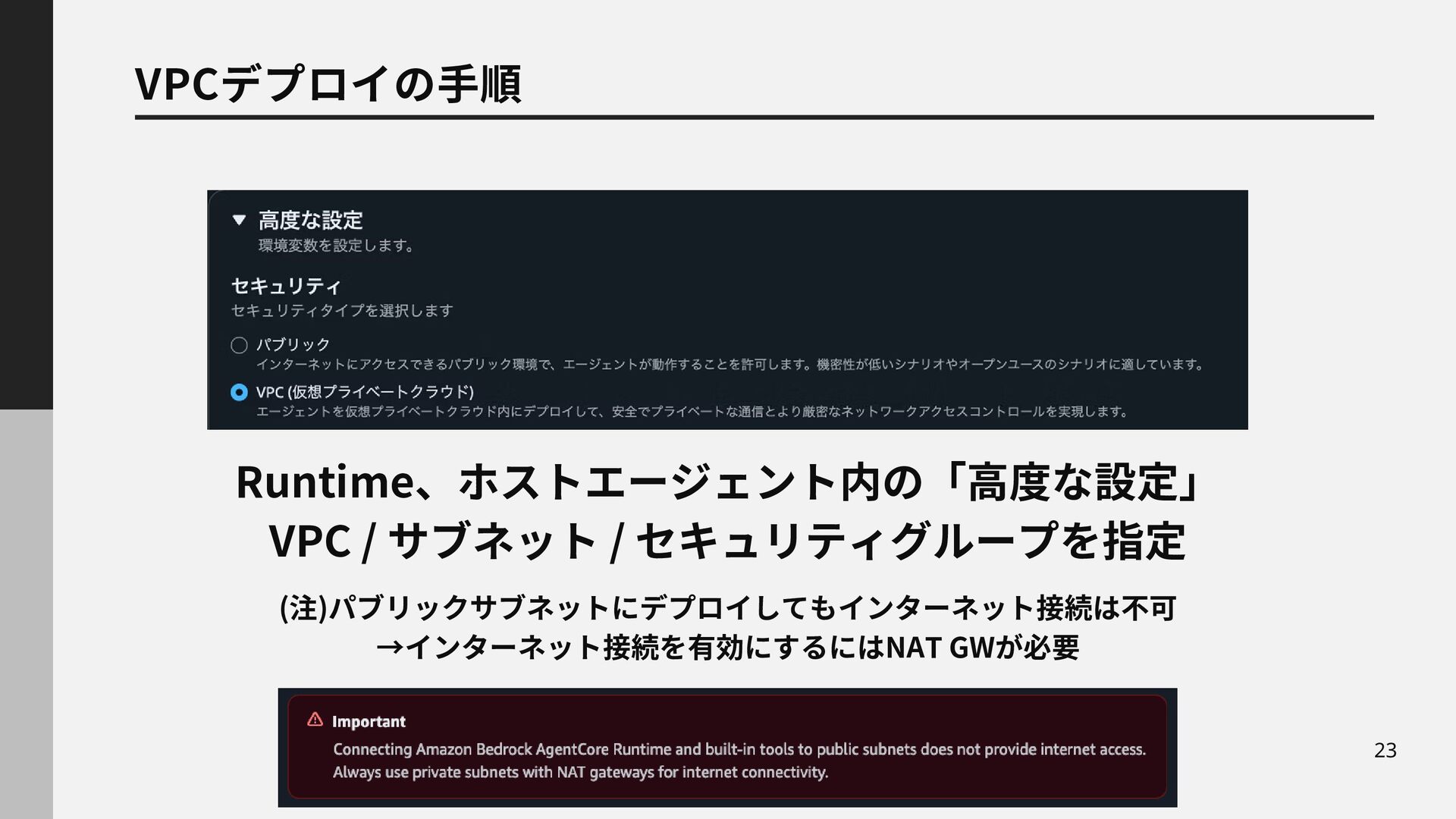Screen dimensions: 1456x819
Task: Click the セキュリティ section heading
Action: (286, 286)
